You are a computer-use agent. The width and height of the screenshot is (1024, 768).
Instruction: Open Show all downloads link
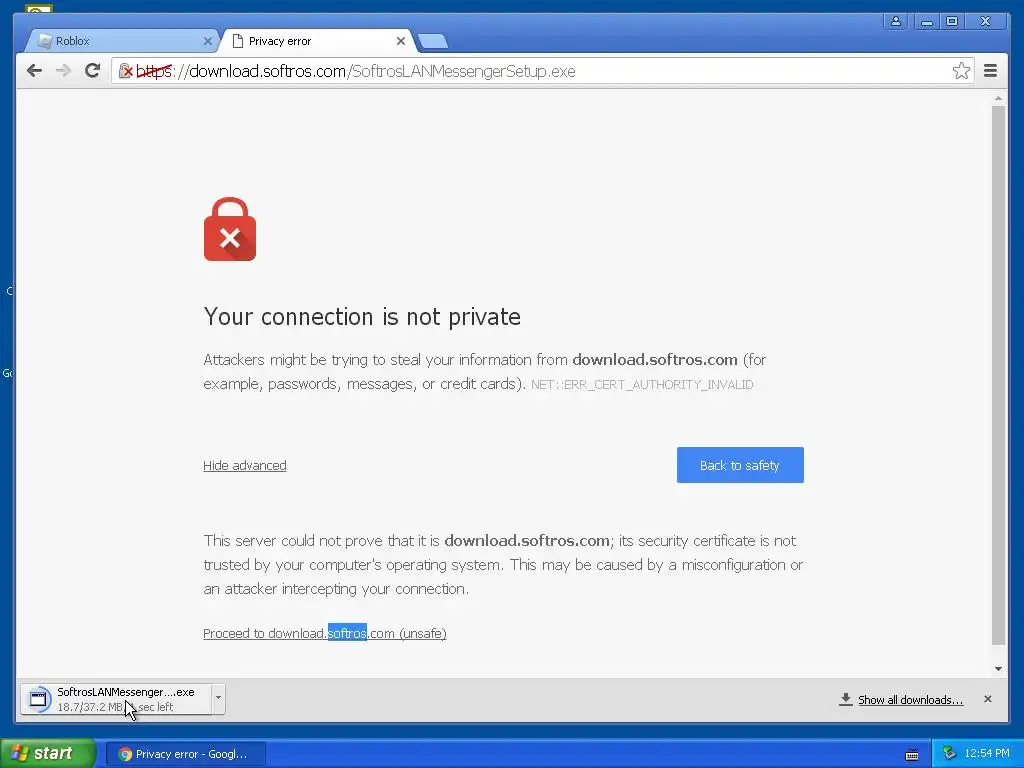(910, 699)
